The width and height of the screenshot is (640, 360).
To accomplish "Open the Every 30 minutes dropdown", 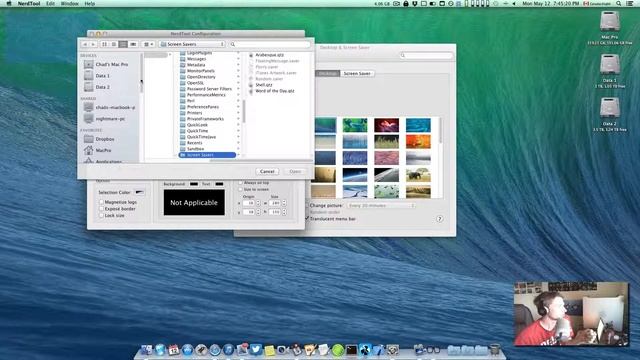I will 381,206.
